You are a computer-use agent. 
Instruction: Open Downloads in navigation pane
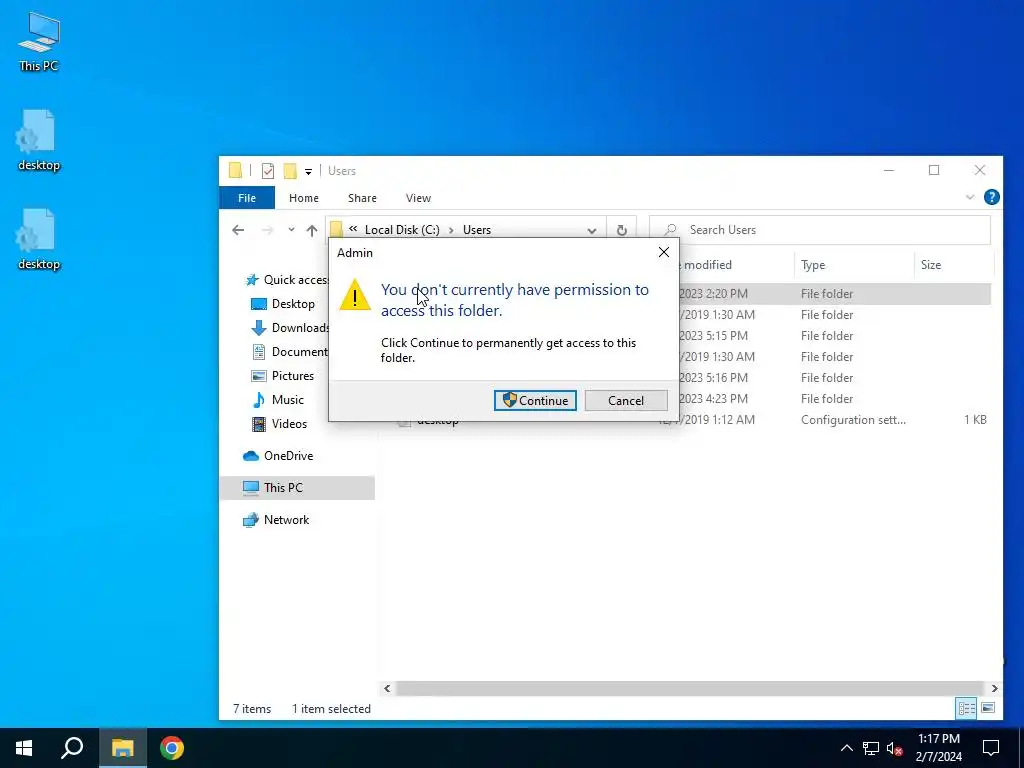pyautogui.click(x=291, y=328)
